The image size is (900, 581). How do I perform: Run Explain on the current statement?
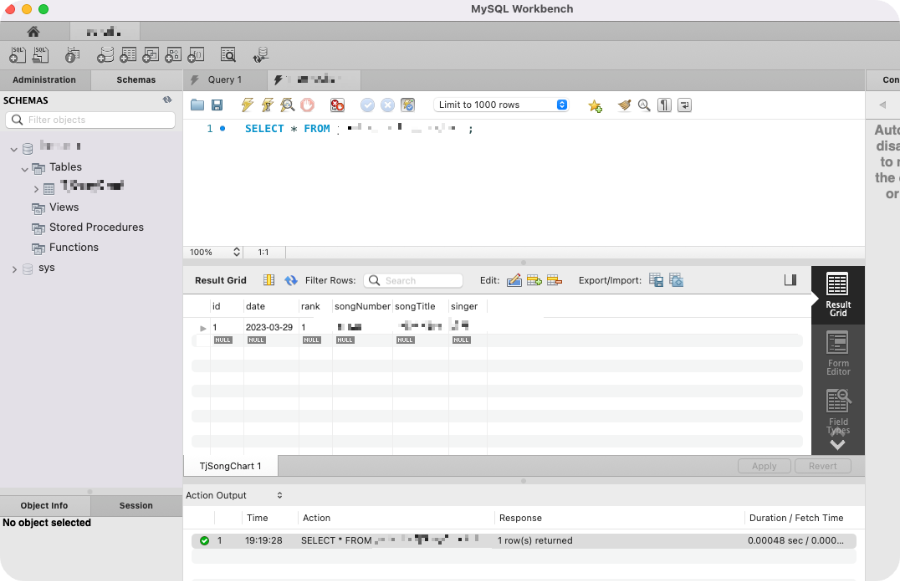coord(287,105)
